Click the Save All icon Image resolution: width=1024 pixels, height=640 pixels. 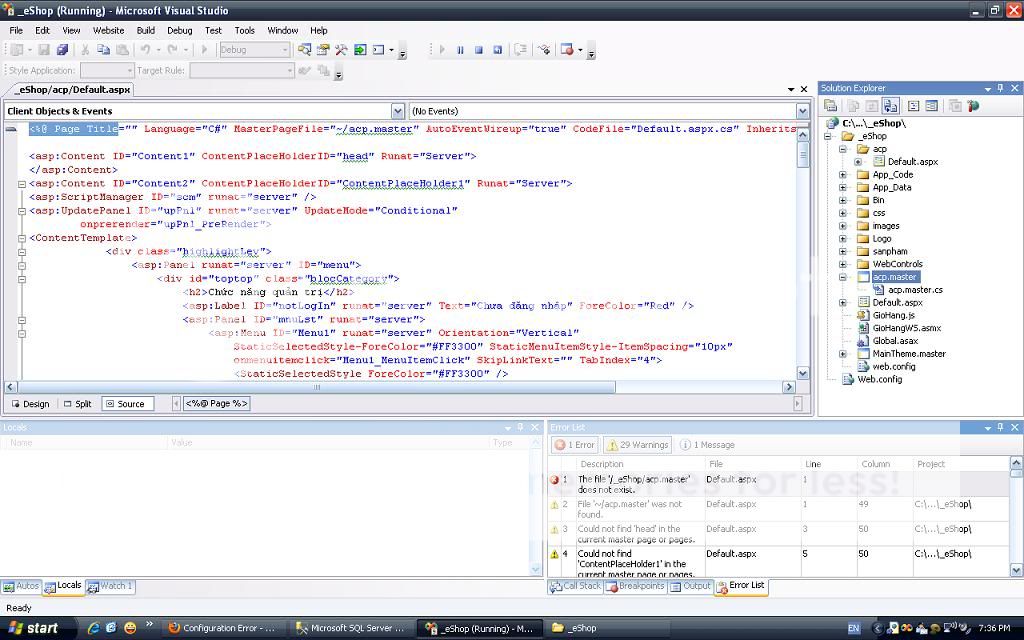(x=62, y=50)
